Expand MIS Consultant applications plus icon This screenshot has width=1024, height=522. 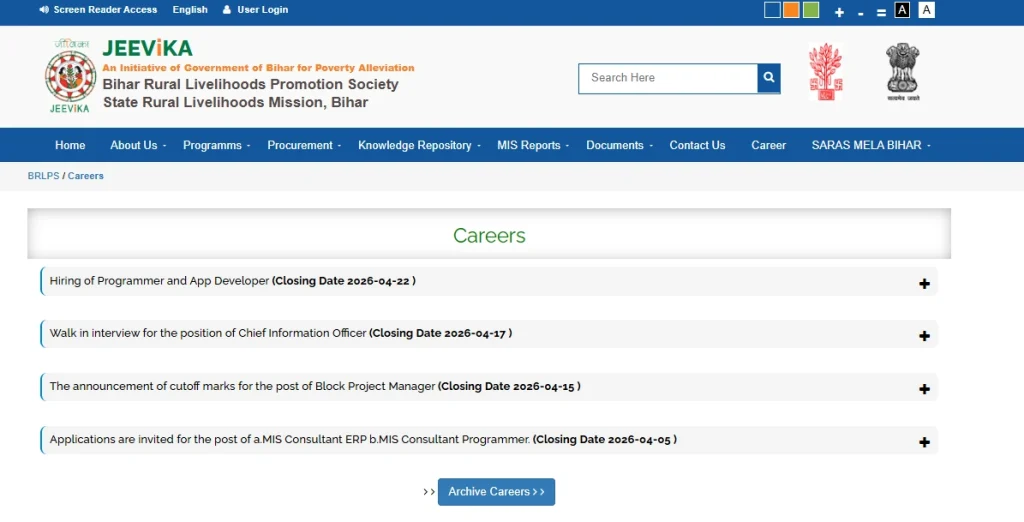point(924,442)
